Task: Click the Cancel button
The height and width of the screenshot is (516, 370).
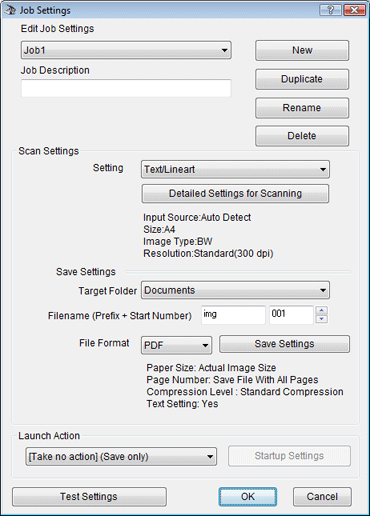Action: pos(322,497)
